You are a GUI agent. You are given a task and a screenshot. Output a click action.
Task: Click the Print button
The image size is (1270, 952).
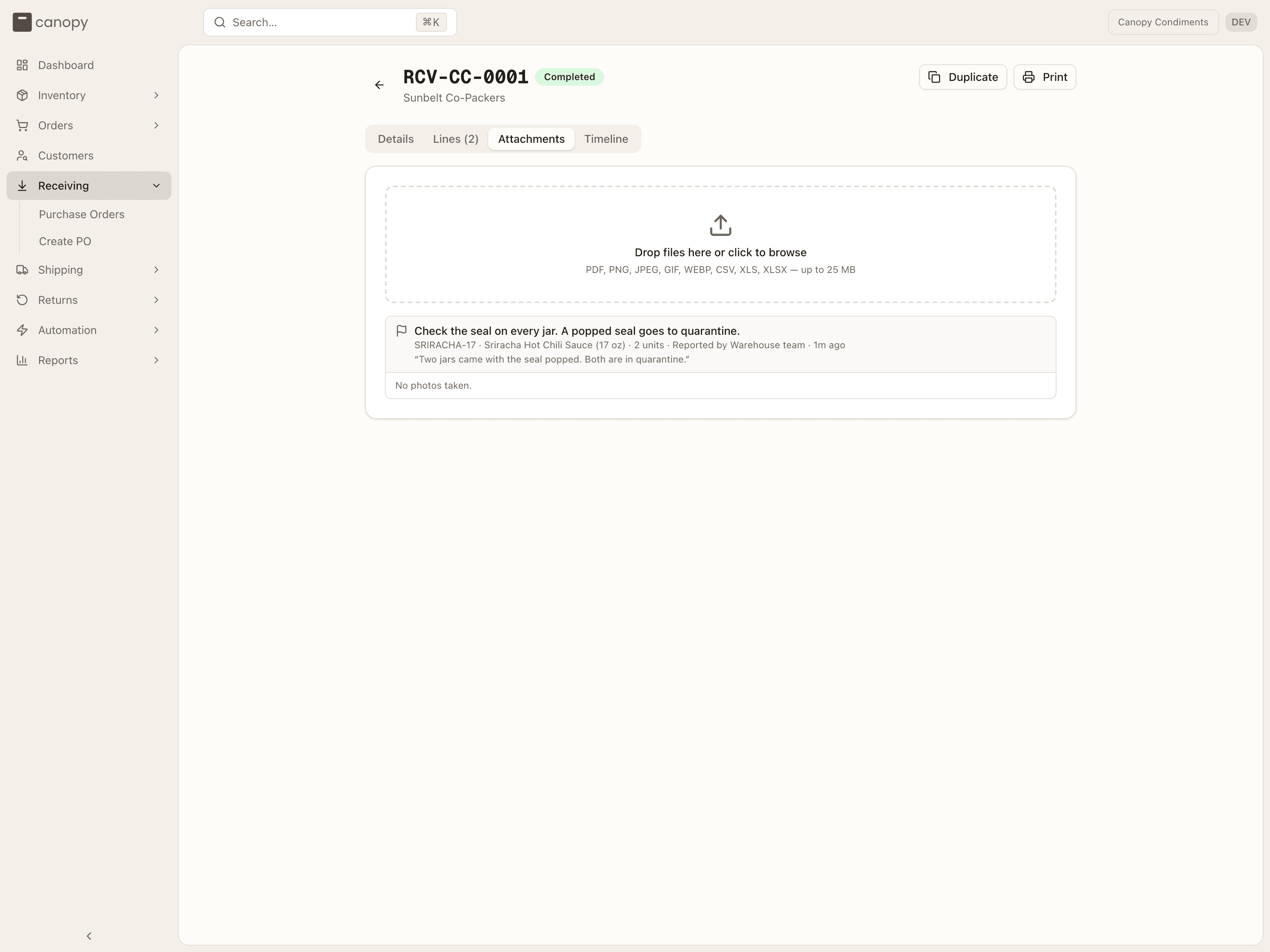click(x=1044, y=77)
